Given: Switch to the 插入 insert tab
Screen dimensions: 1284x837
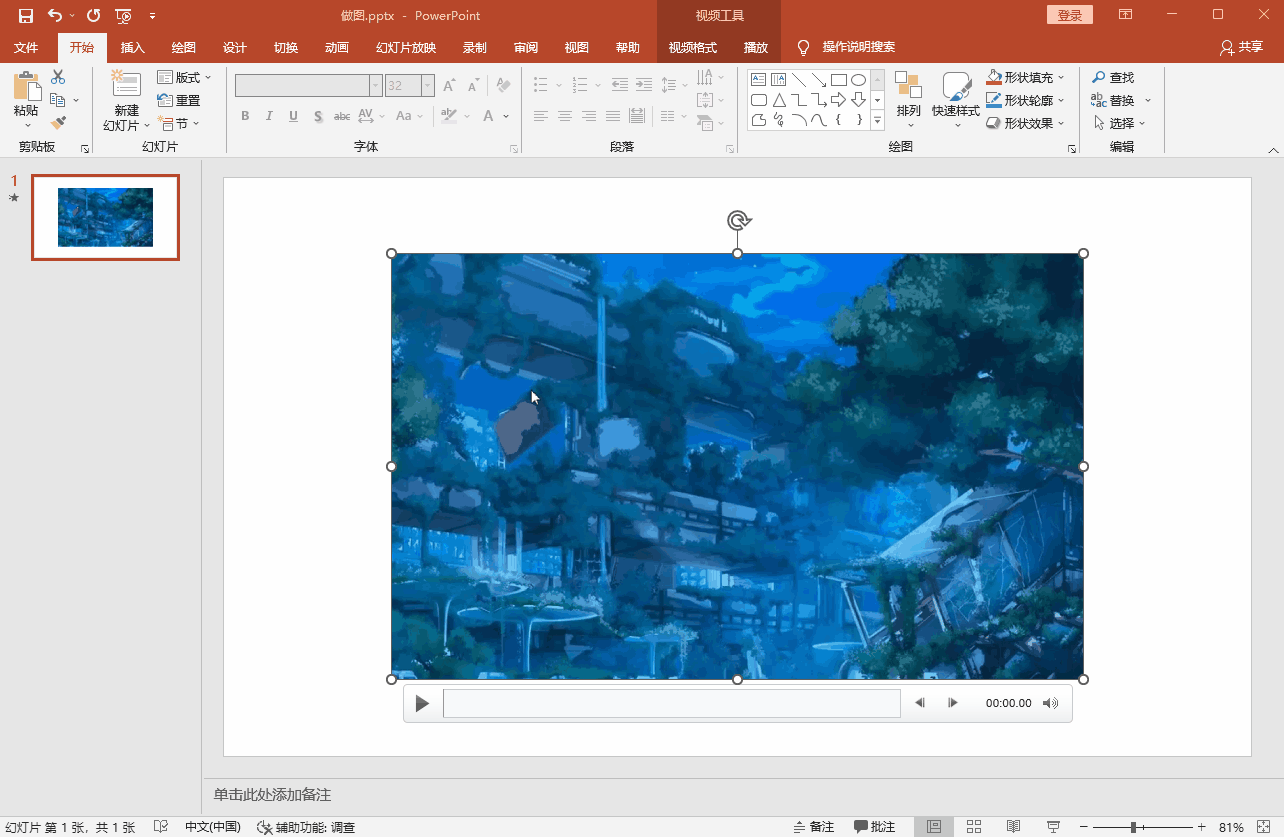Looking at the screenshot, I should (x=132, y=47).
